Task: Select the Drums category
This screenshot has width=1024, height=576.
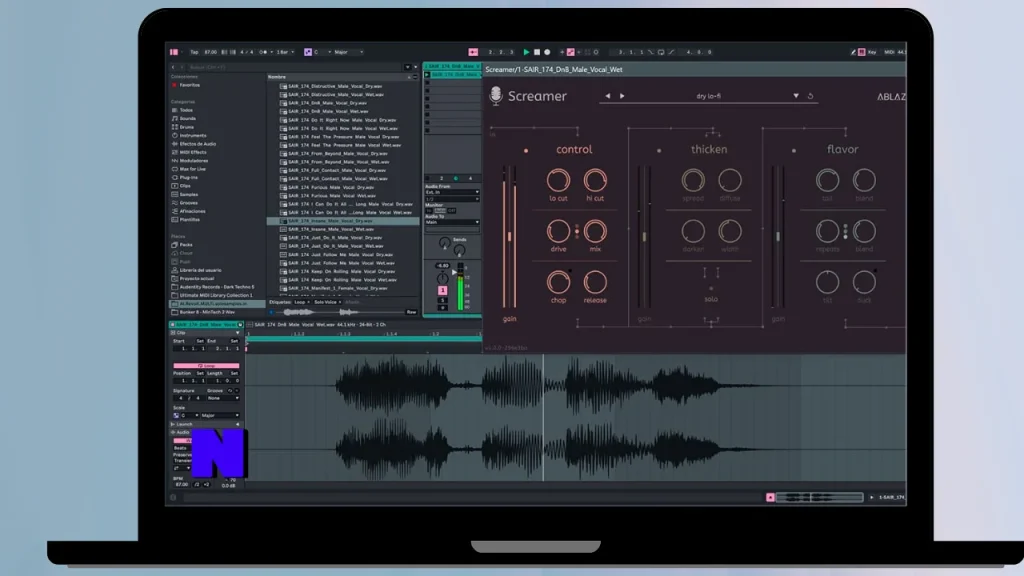Action: (x=187, y=127)
